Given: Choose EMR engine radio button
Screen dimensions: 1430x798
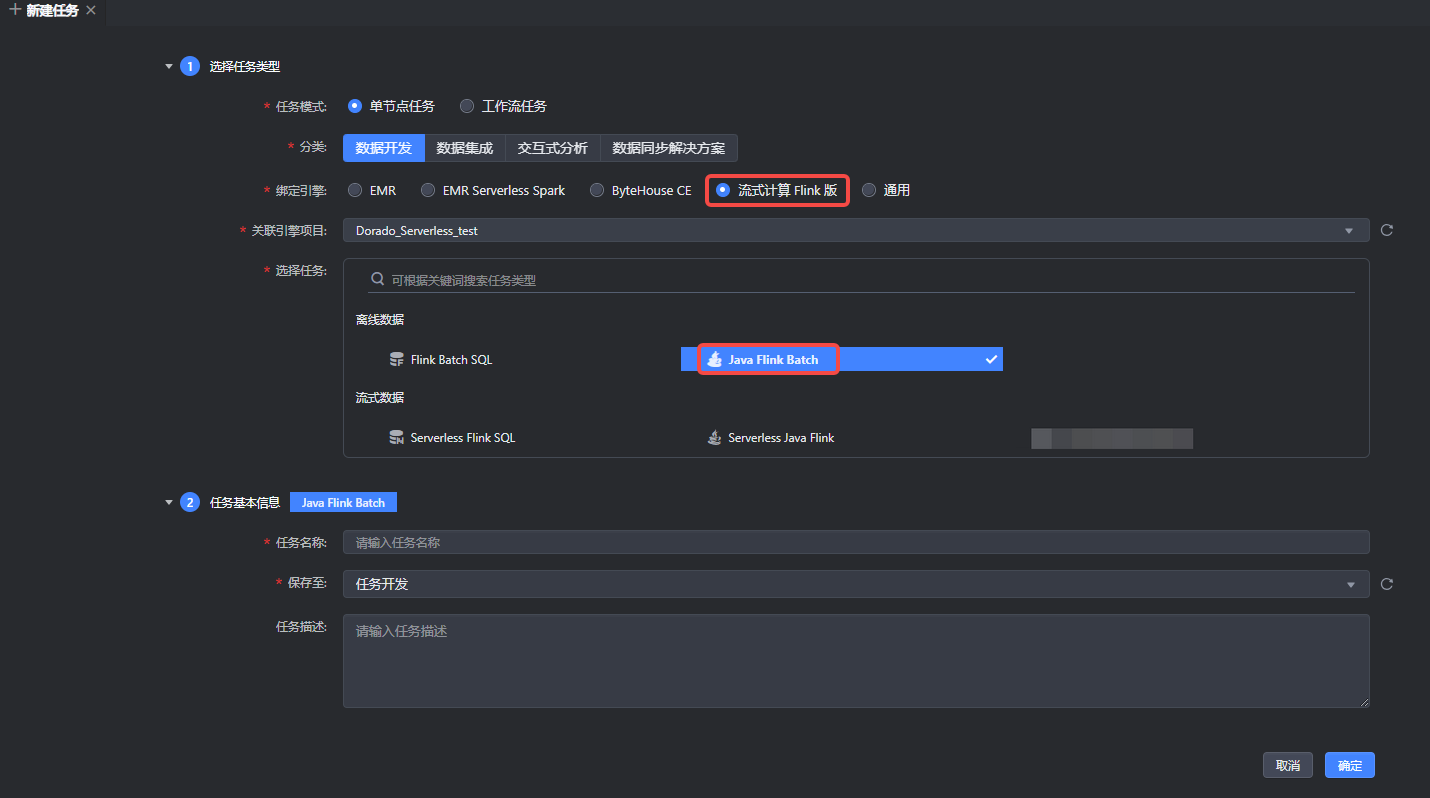Looking at the screenshot, I should [354, 190].
